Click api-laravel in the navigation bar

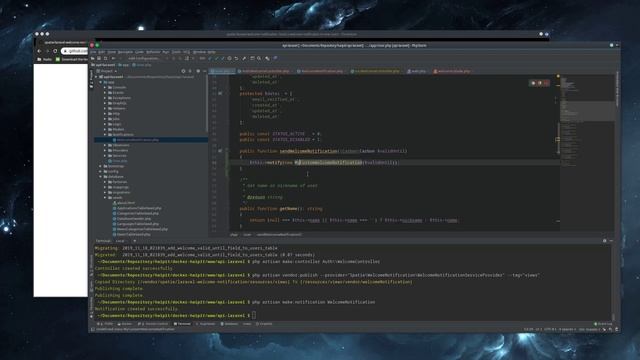pyautogui.click(x=104, y=65)
